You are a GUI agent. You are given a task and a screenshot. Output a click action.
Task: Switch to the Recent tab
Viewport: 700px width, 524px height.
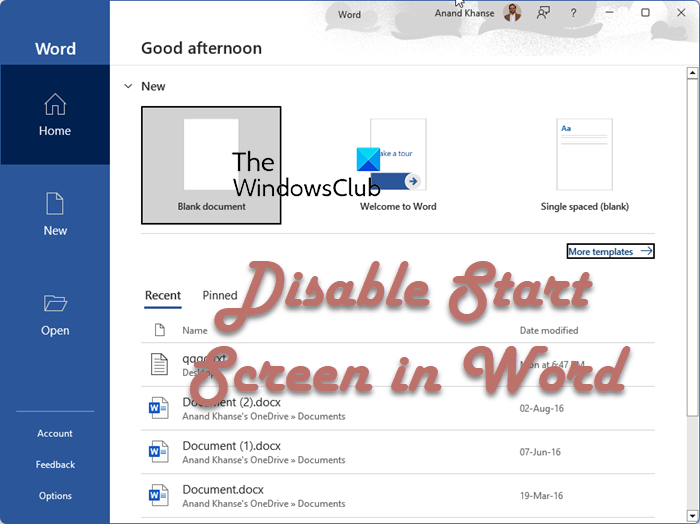163,295
